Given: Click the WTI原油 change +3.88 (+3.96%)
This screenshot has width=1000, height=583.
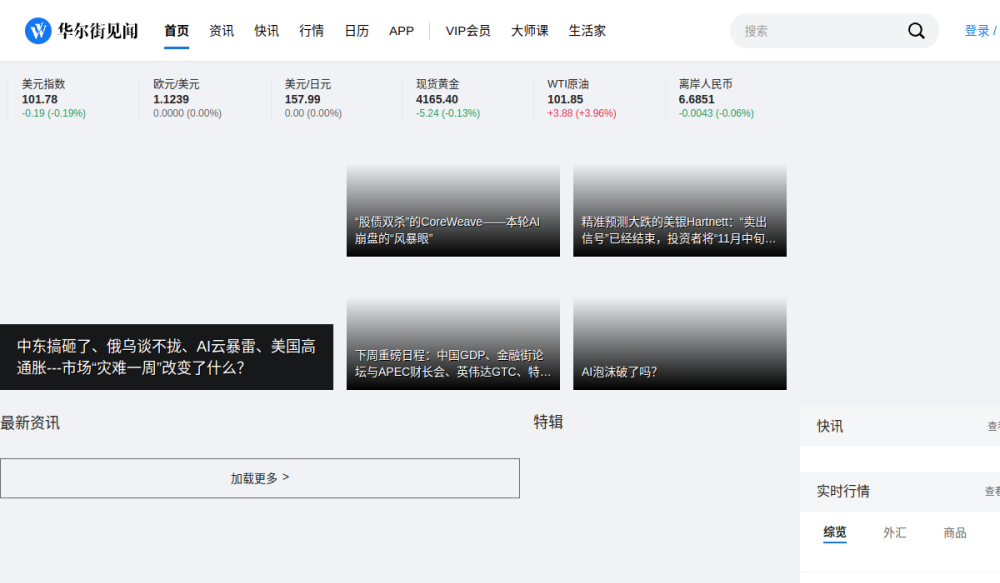Looking at the screenshot, I should pos(582,113).
